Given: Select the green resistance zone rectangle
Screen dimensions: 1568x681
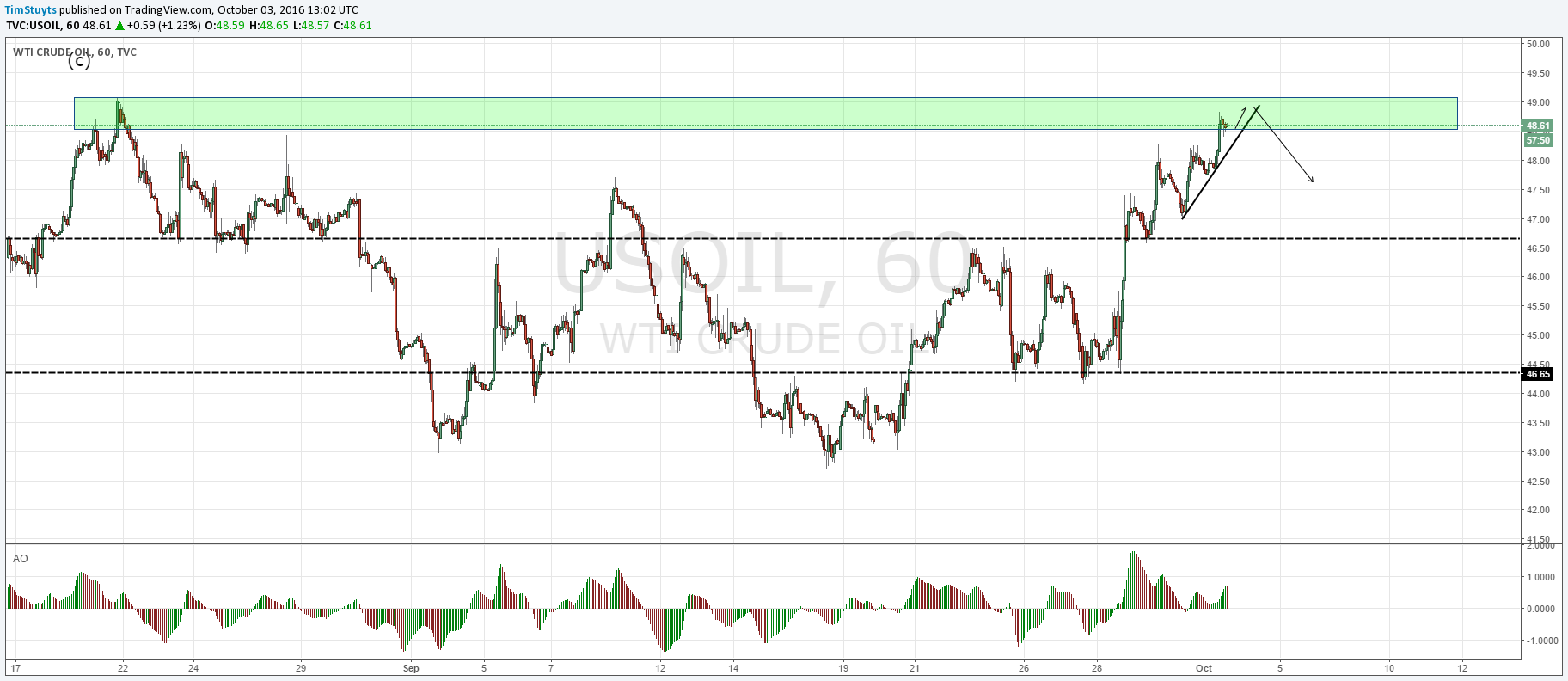Looking at the screenshot, I should pyautogui.click(x=765, y=113).
